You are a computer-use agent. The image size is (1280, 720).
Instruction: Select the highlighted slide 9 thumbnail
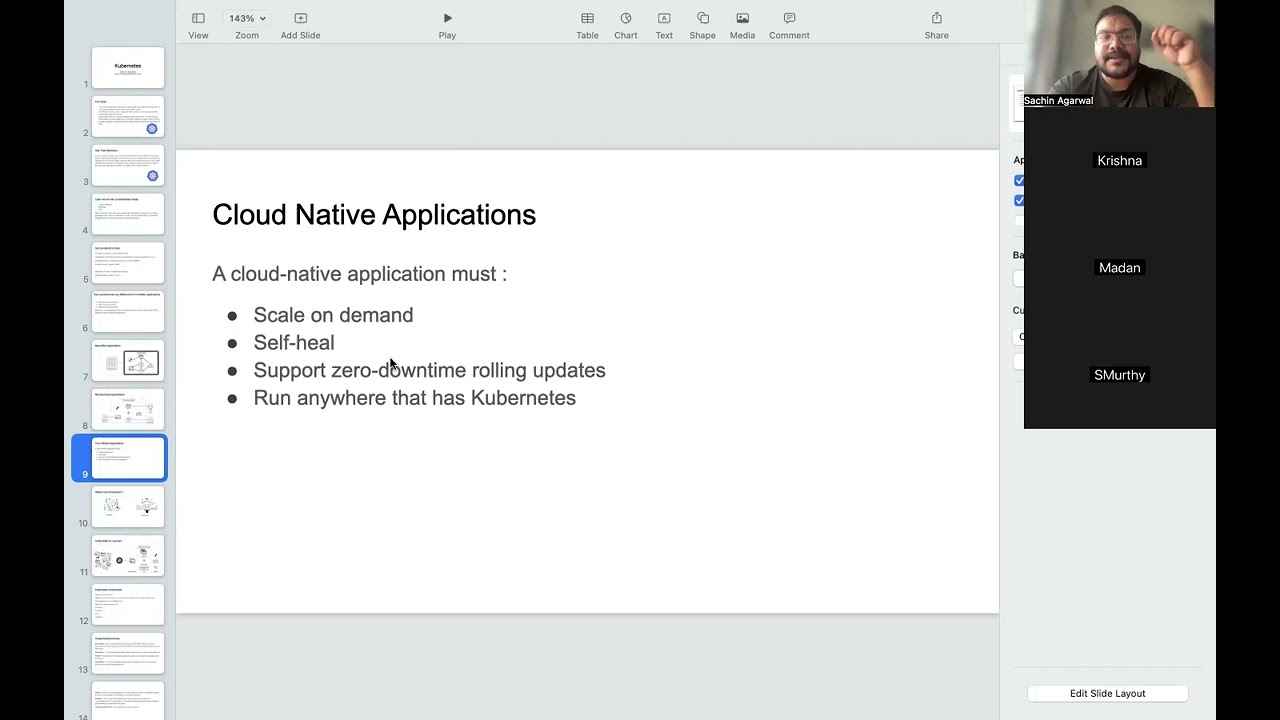[128, 459]
